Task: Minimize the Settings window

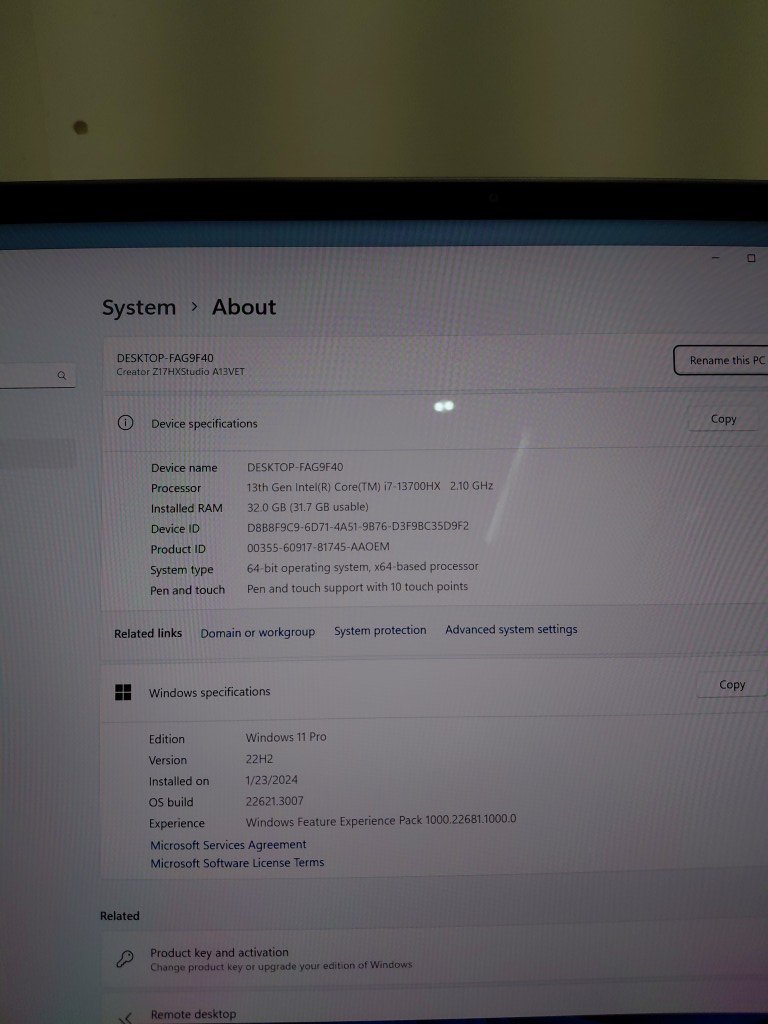Action: (716, 258)
